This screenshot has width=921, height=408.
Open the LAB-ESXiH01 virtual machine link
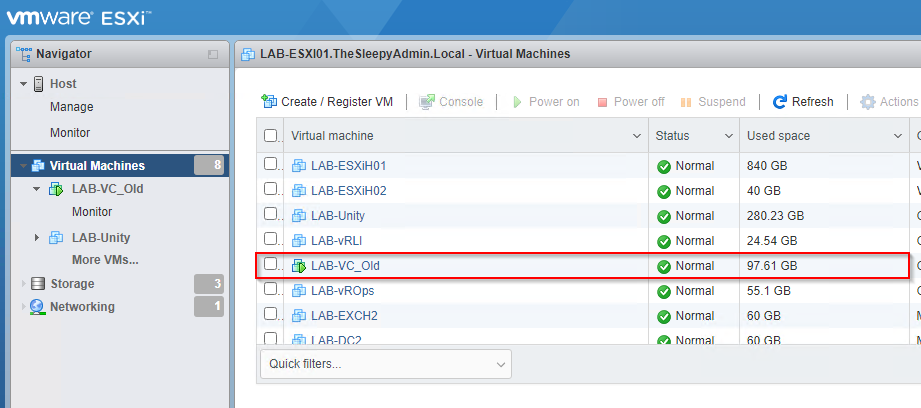349,166
